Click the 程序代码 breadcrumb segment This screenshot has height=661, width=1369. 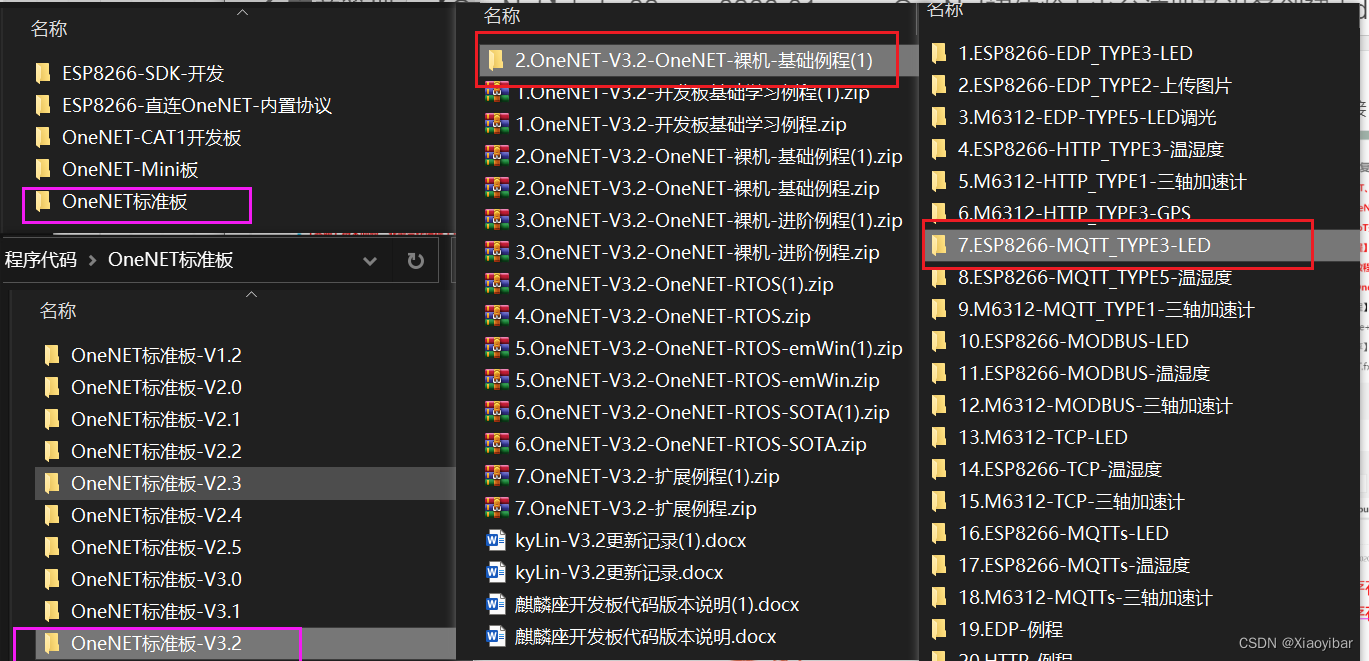coord(41,260)
